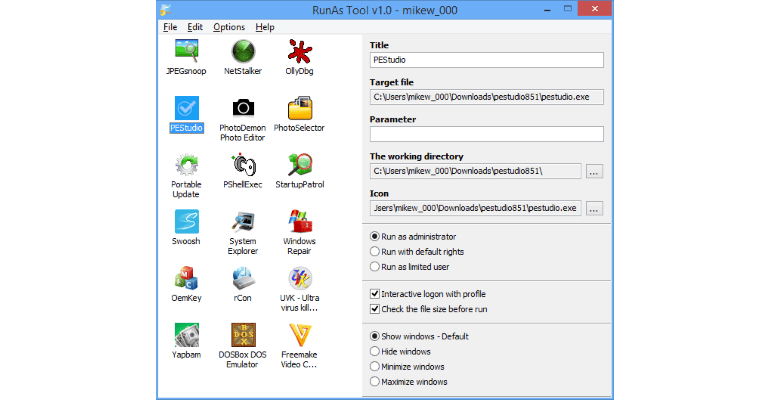Screen dimensions: 770x400
Task: Select the Swoosh application icon
Action: click(x=186, y=222)
